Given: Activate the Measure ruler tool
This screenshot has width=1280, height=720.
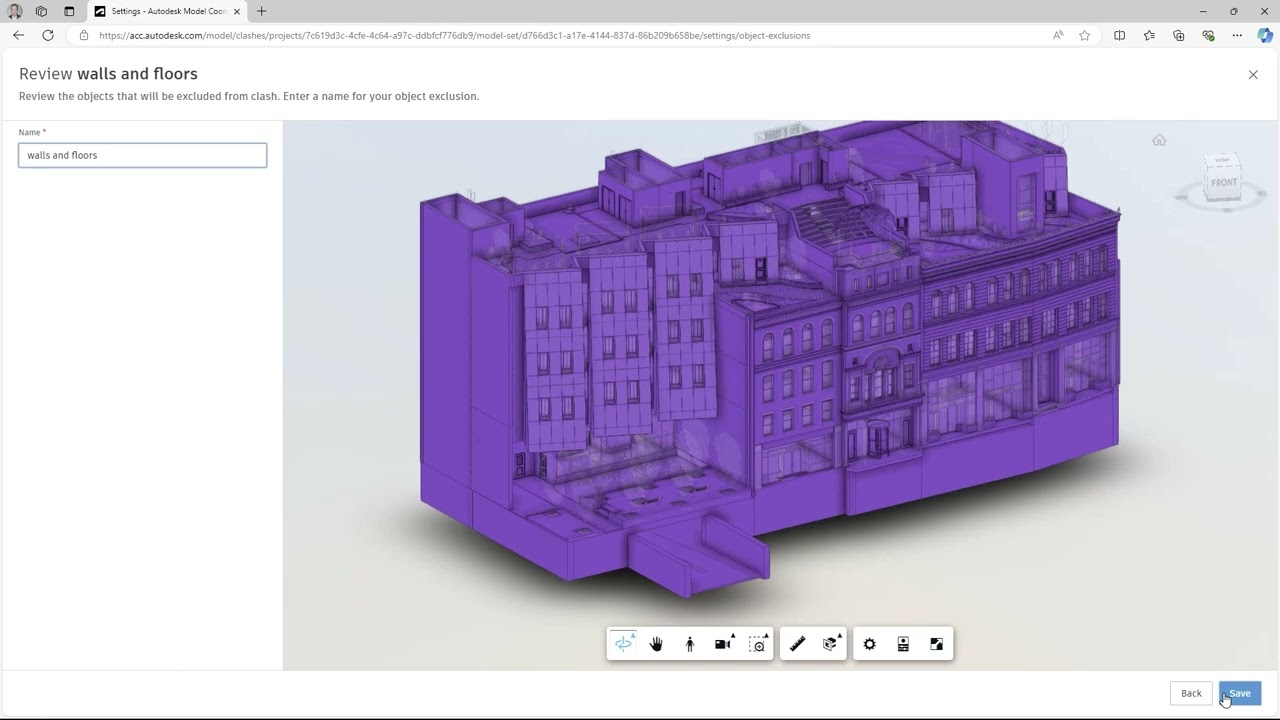Looking at the screenshot, I should point(797,644).
